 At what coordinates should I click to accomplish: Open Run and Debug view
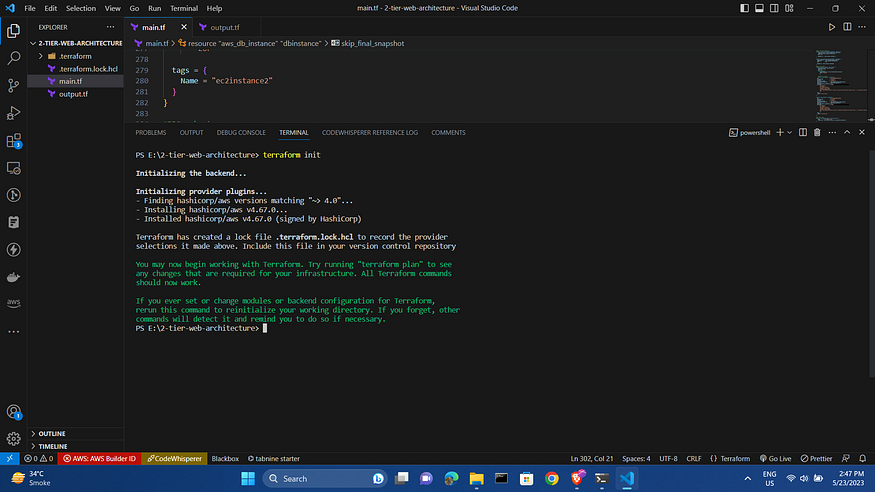coord(13,113)
